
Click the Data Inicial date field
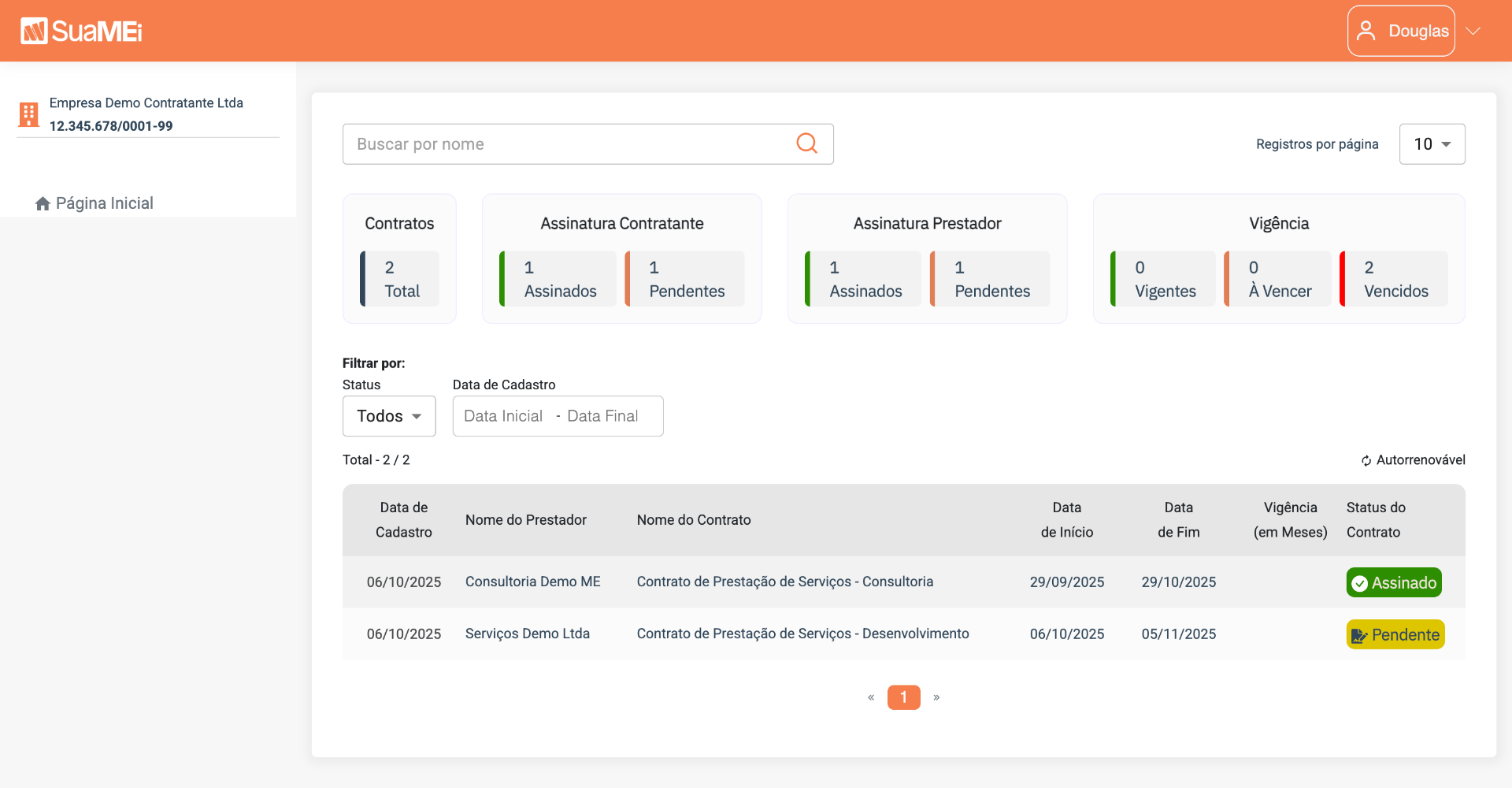(x=504, y=416)
